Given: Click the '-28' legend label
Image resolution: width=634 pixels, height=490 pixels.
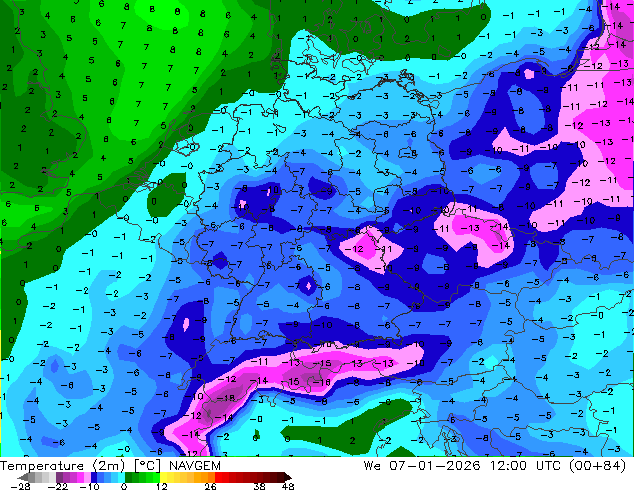Looking at the screenshot, I should point(20,486).
